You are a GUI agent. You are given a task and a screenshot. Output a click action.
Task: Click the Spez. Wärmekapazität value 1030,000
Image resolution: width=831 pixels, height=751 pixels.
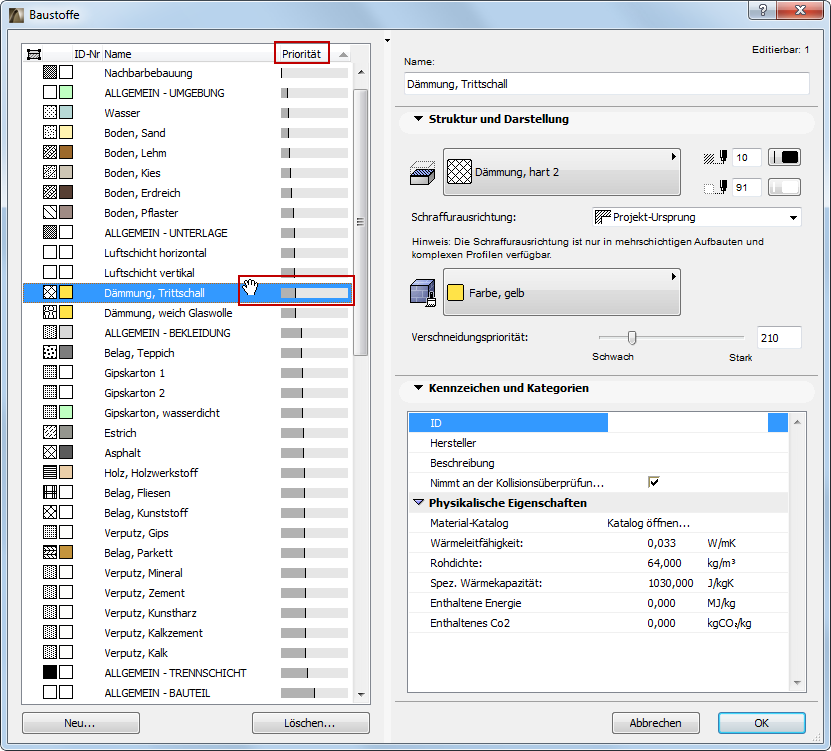coord(670,583)
